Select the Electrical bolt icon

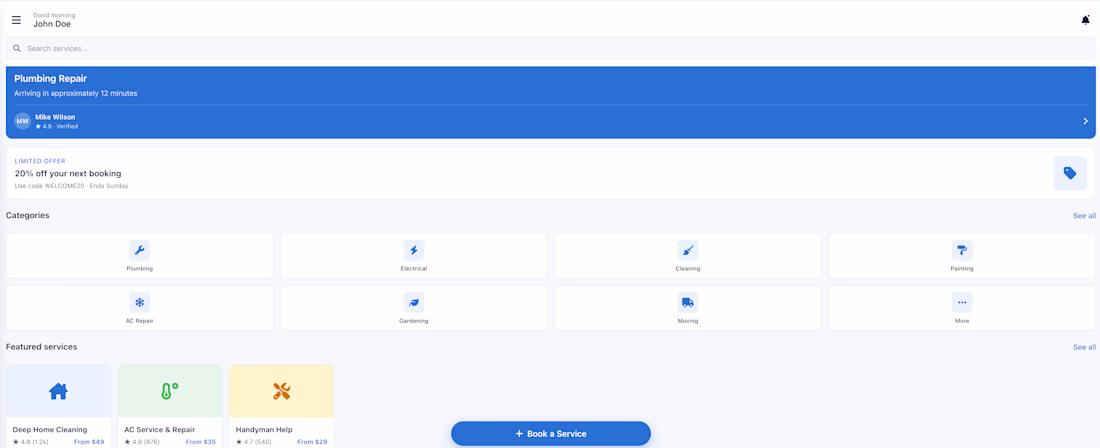tap(414, 250)
